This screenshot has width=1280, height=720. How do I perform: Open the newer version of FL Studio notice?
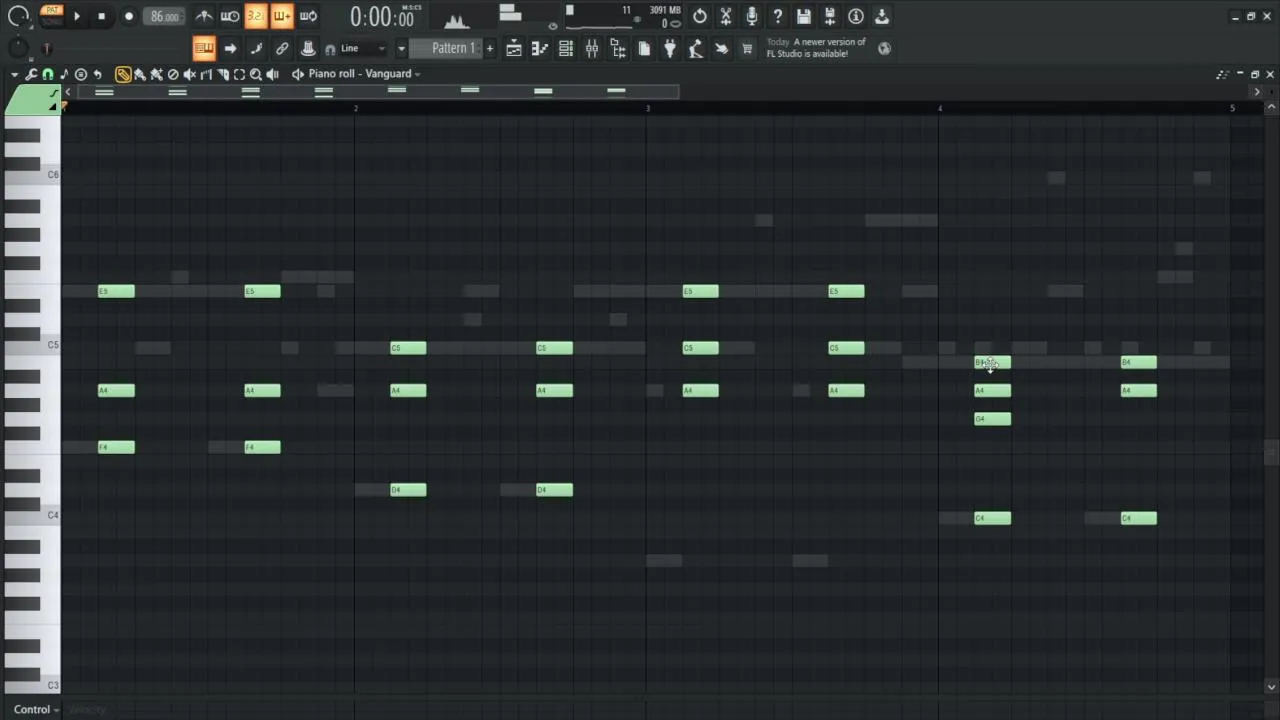[816, 48]
